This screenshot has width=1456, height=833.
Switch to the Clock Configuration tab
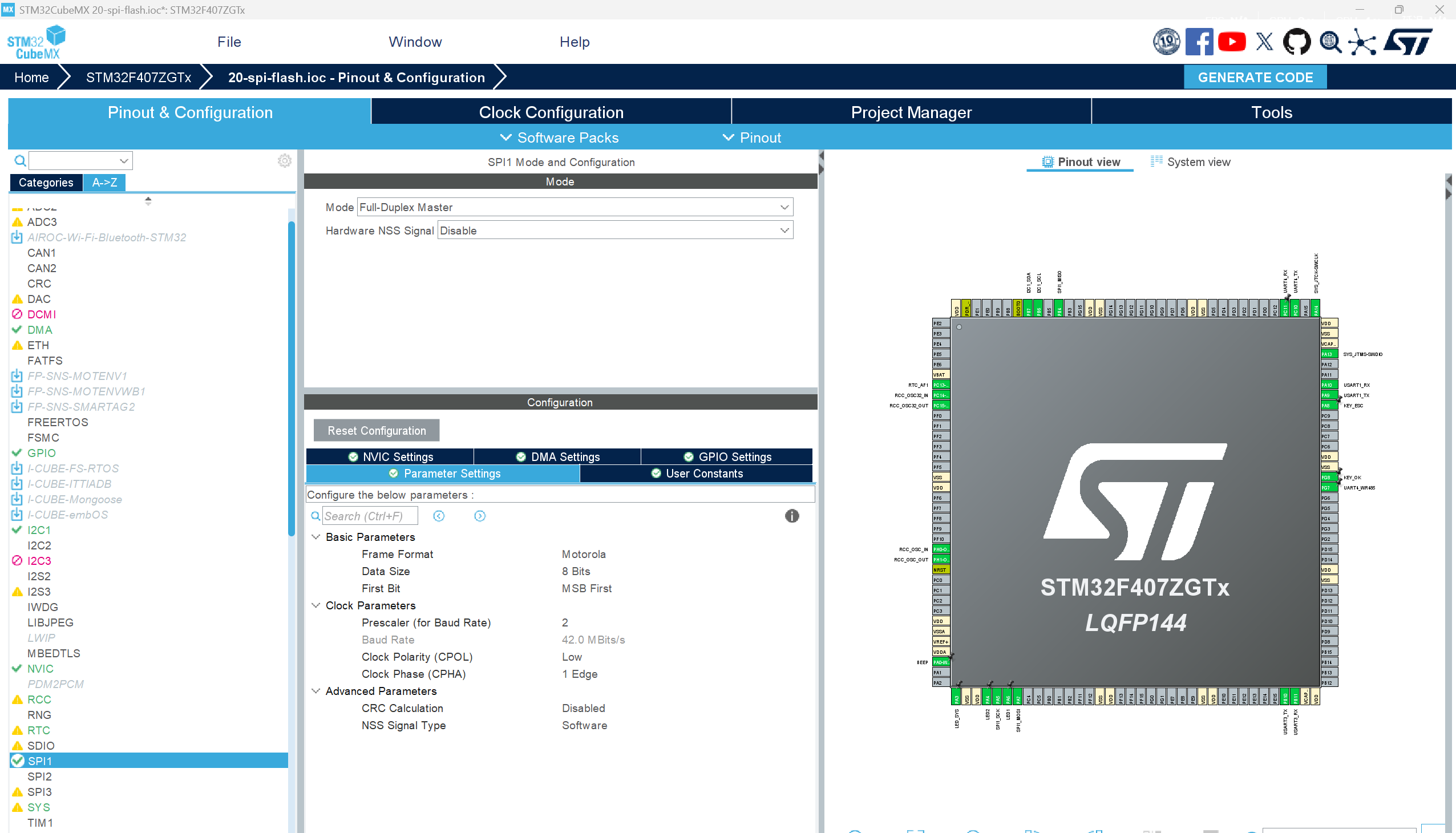[x=551, y=112]
